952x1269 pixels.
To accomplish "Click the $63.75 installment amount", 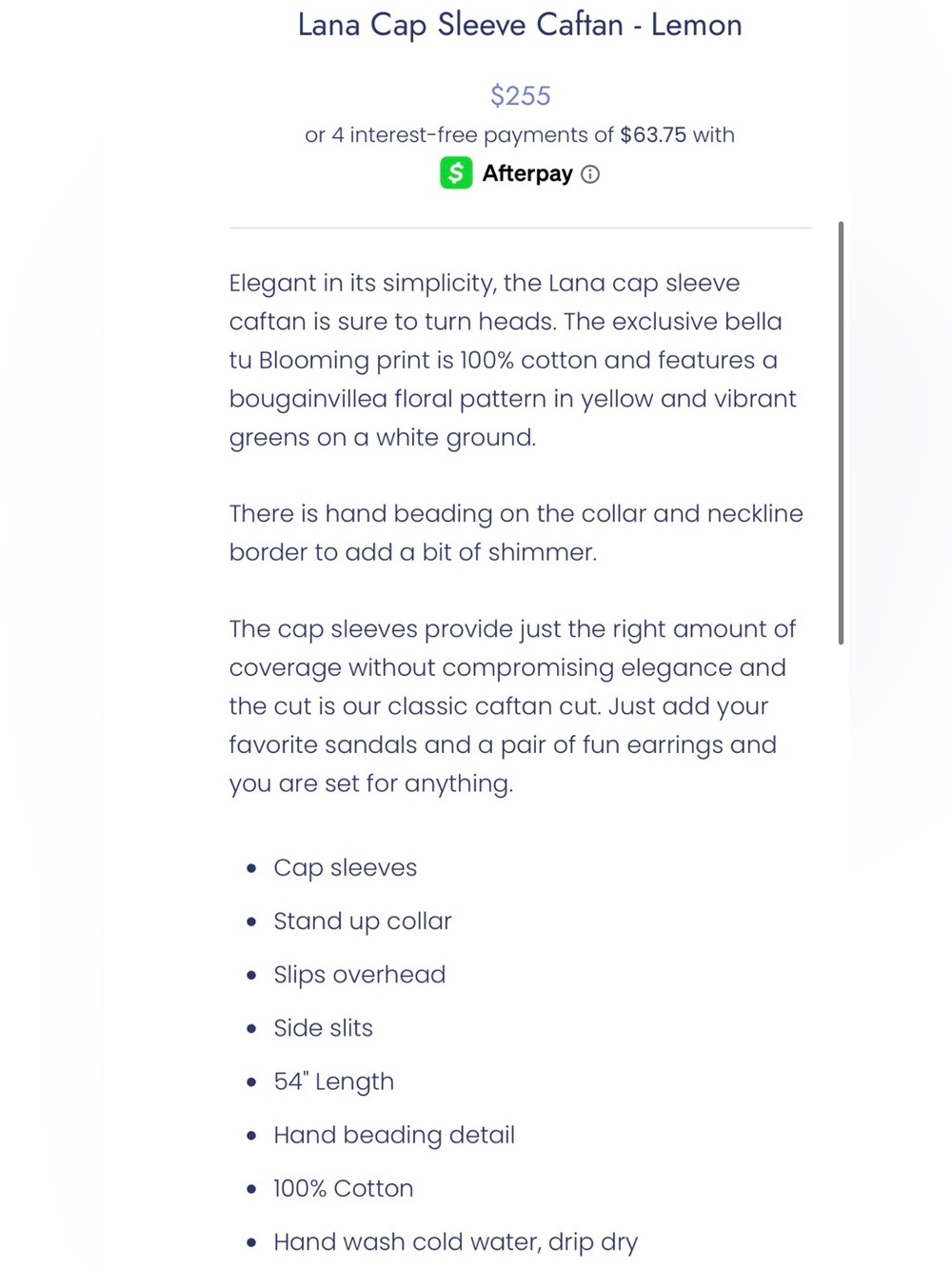I will 653,134.
